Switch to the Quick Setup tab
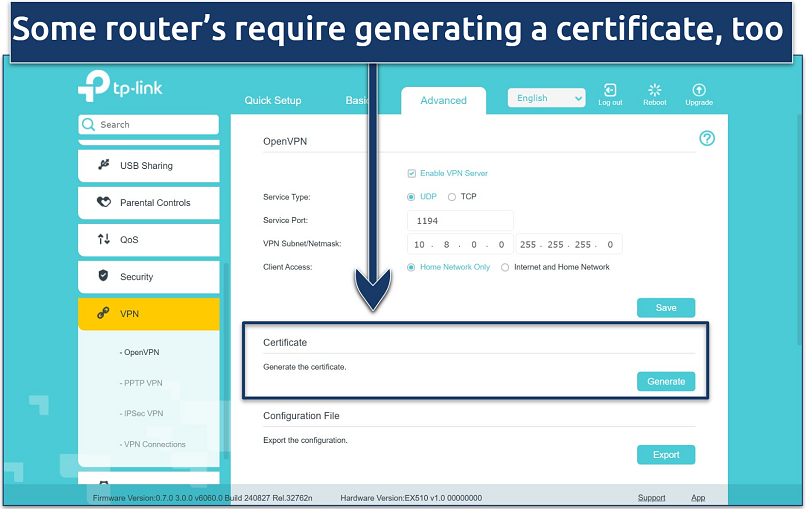Image resolution: width=806 pixels, height=509 pixels. pyautogui.click(x=273, y=101)
